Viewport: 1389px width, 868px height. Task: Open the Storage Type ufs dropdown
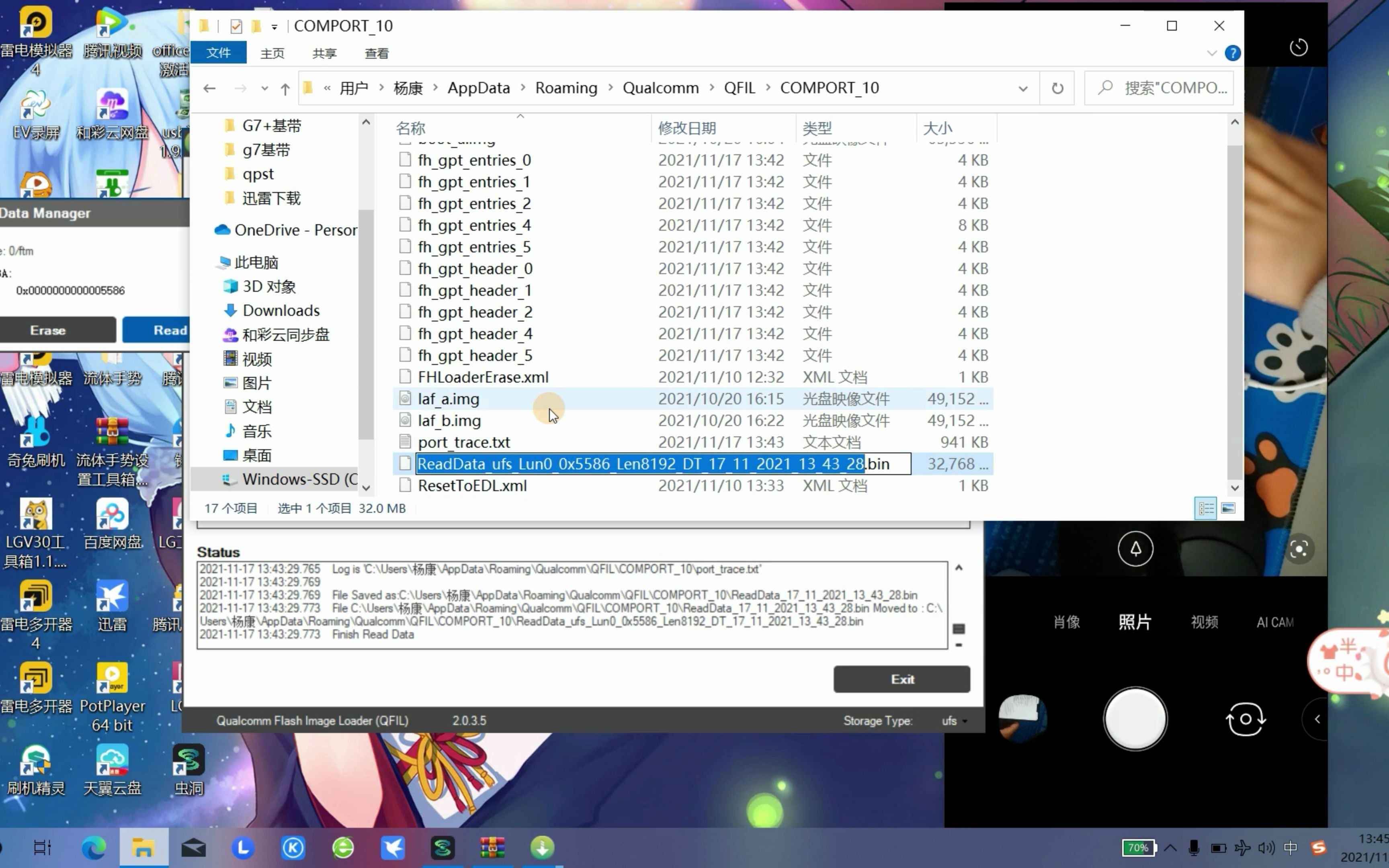pos(955,721)
